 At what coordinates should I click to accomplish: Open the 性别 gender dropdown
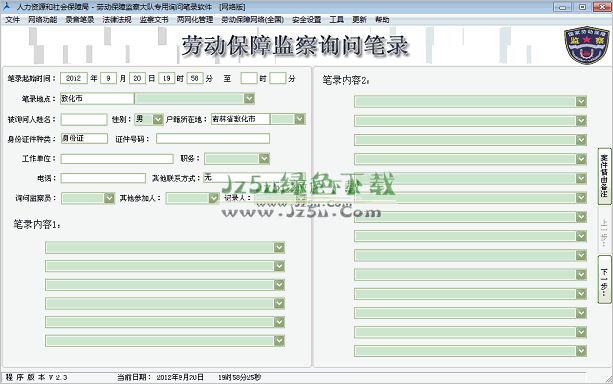tap(158, 119)
